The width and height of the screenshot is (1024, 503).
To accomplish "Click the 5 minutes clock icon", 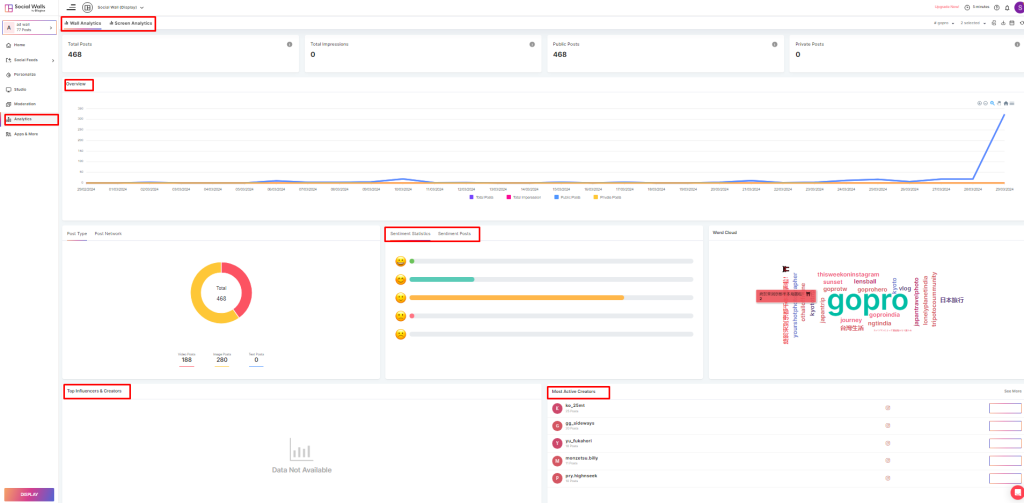I will (x=967, y=7).
